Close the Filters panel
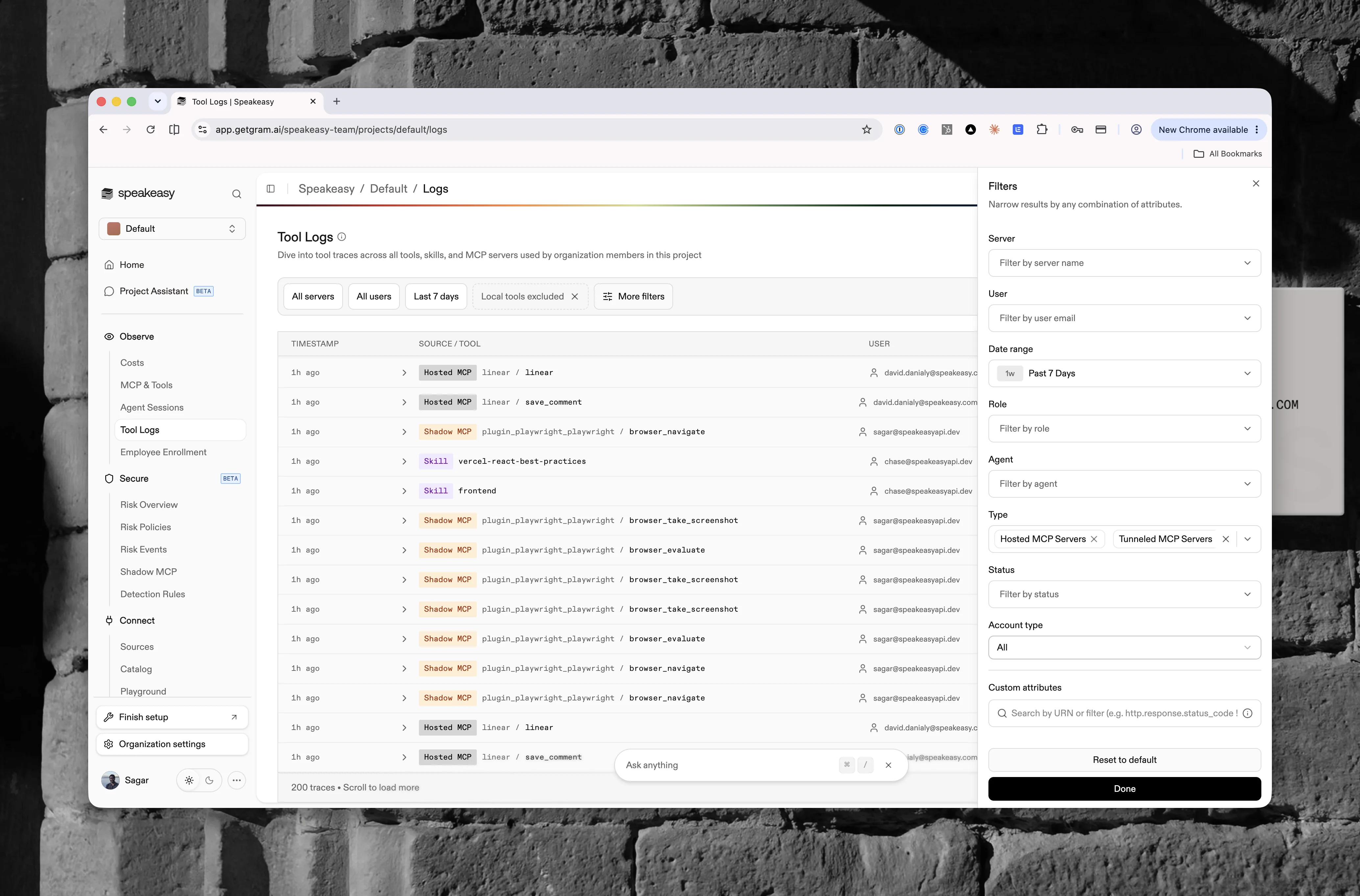Screen dimensions: 1360x896 [1255, 183]
